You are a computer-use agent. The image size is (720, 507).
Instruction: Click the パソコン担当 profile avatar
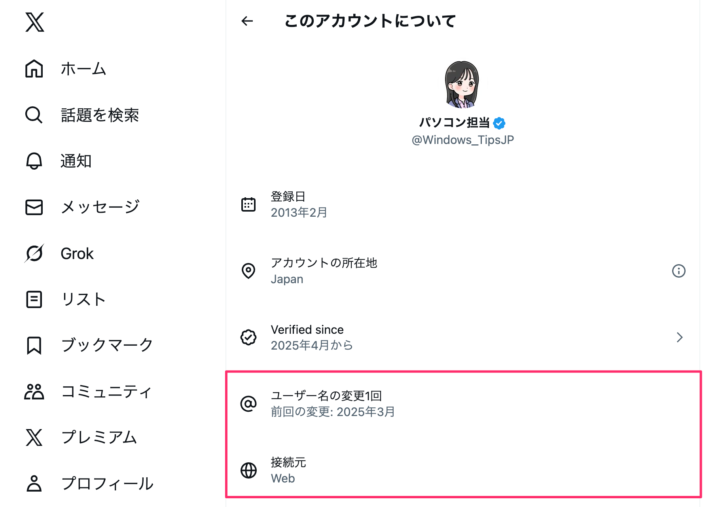tap(462, 85)
